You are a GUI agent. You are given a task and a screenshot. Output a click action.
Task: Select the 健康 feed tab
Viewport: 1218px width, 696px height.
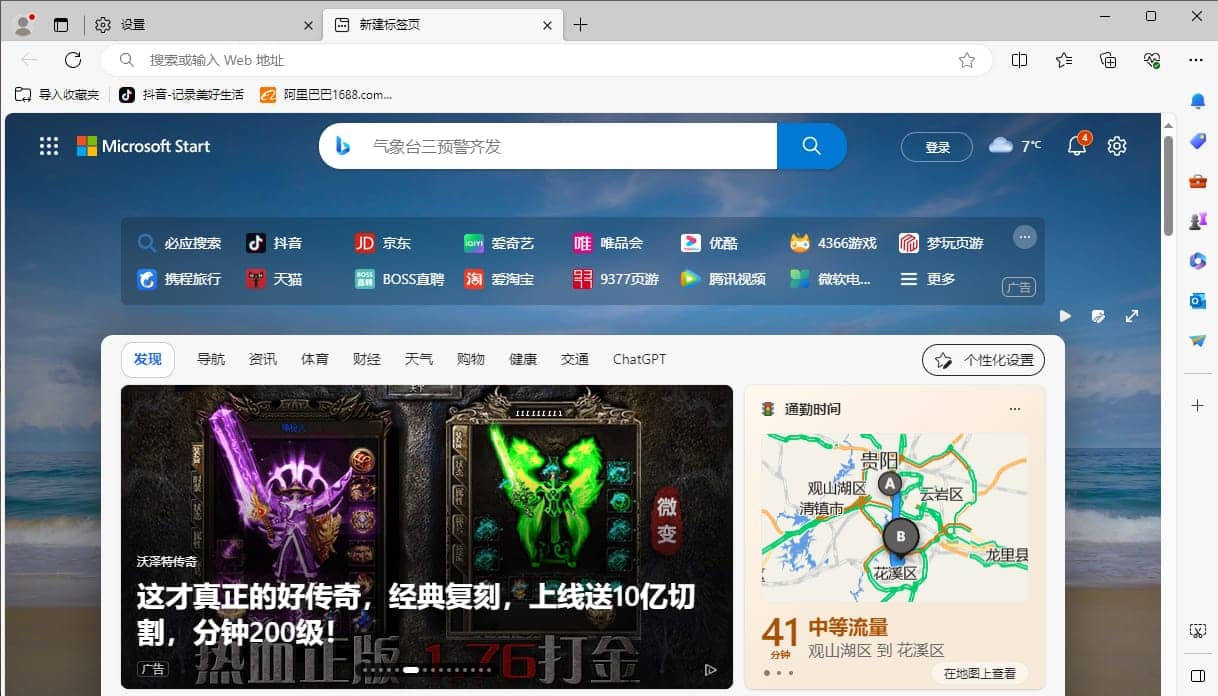click(x=523, y=359)
